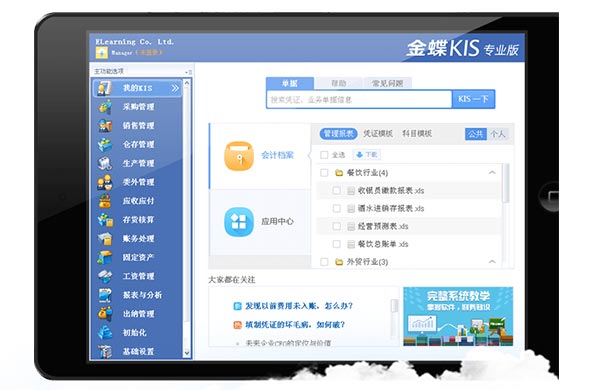The height and width of the screenshot is (390, 600).
Task: Collapse the 餐饮行业(4) folder chevron
Action: [x=492, y=173]
